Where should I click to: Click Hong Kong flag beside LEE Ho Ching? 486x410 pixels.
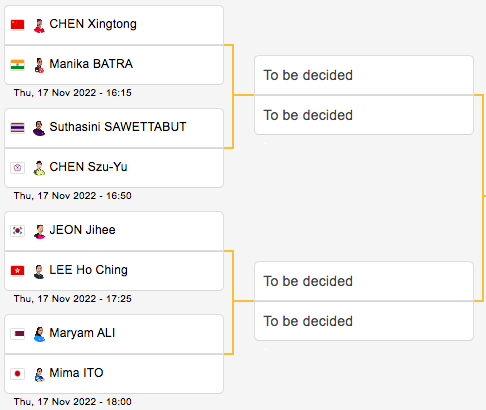pos(17,271)
